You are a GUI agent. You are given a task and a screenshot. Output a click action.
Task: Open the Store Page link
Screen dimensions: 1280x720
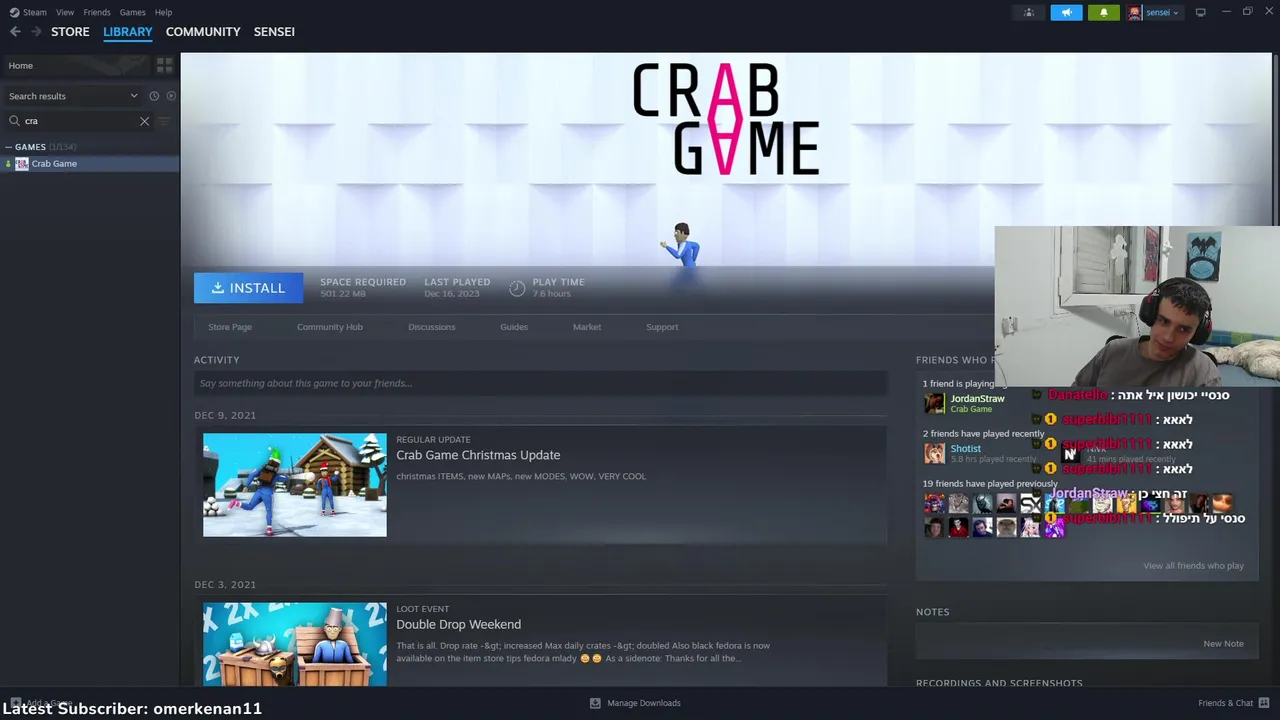[x=230, y=327]
